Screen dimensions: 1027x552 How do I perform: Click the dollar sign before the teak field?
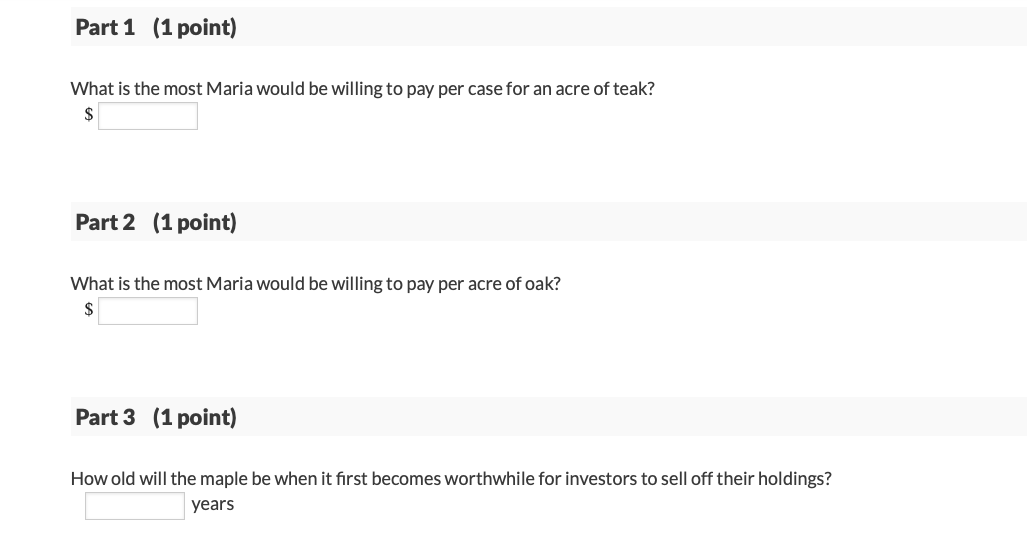coord(88,114)
